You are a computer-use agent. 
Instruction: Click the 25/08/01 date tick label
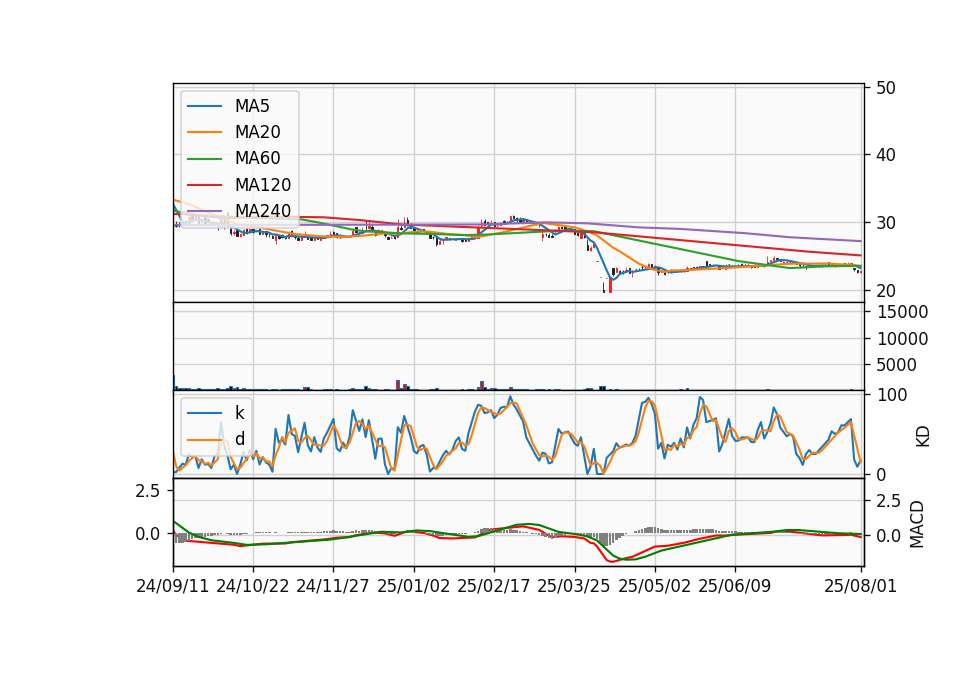[x=860, y=586]
